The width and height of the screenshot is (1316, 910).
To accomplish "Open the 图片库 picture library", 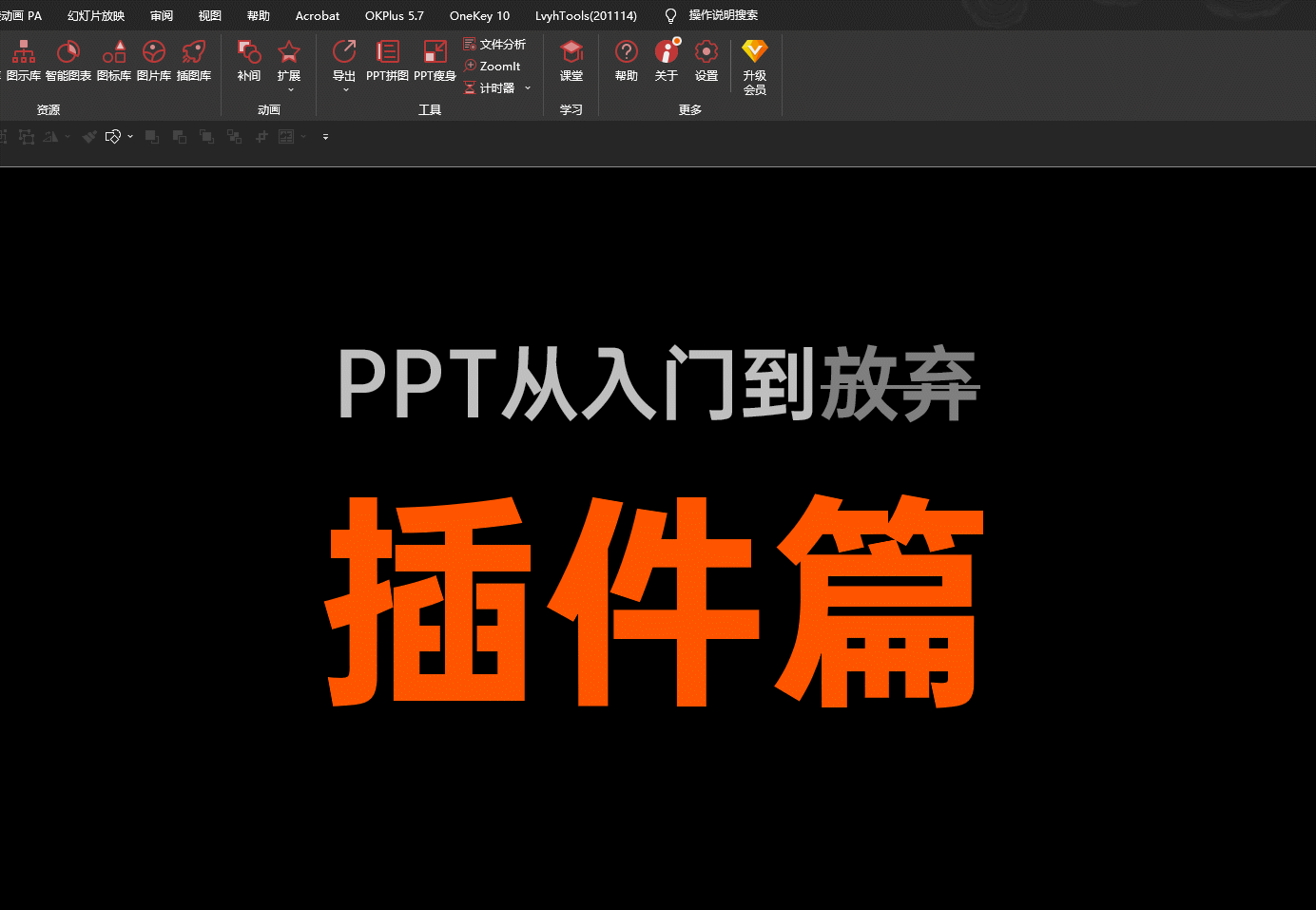I will 153,59.
